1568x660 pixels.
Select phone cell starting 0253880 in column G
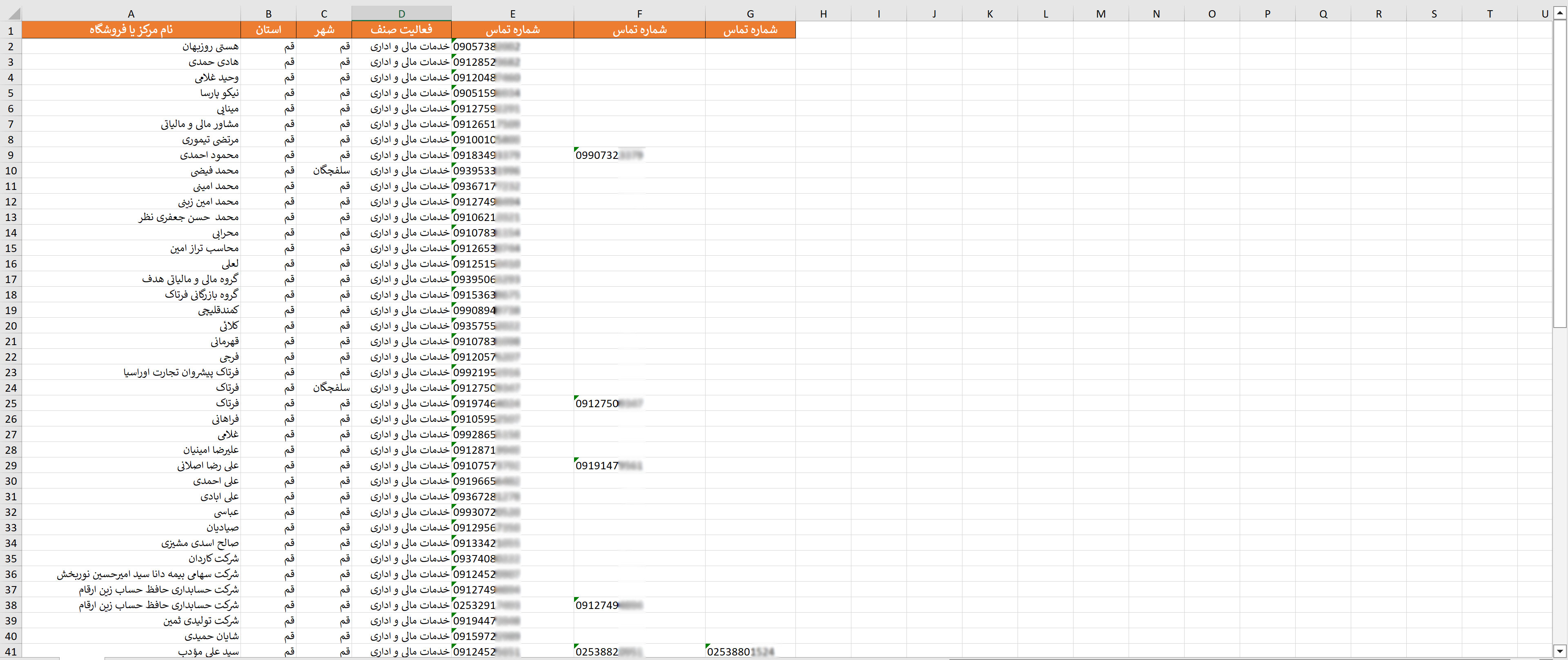(750, 651)
